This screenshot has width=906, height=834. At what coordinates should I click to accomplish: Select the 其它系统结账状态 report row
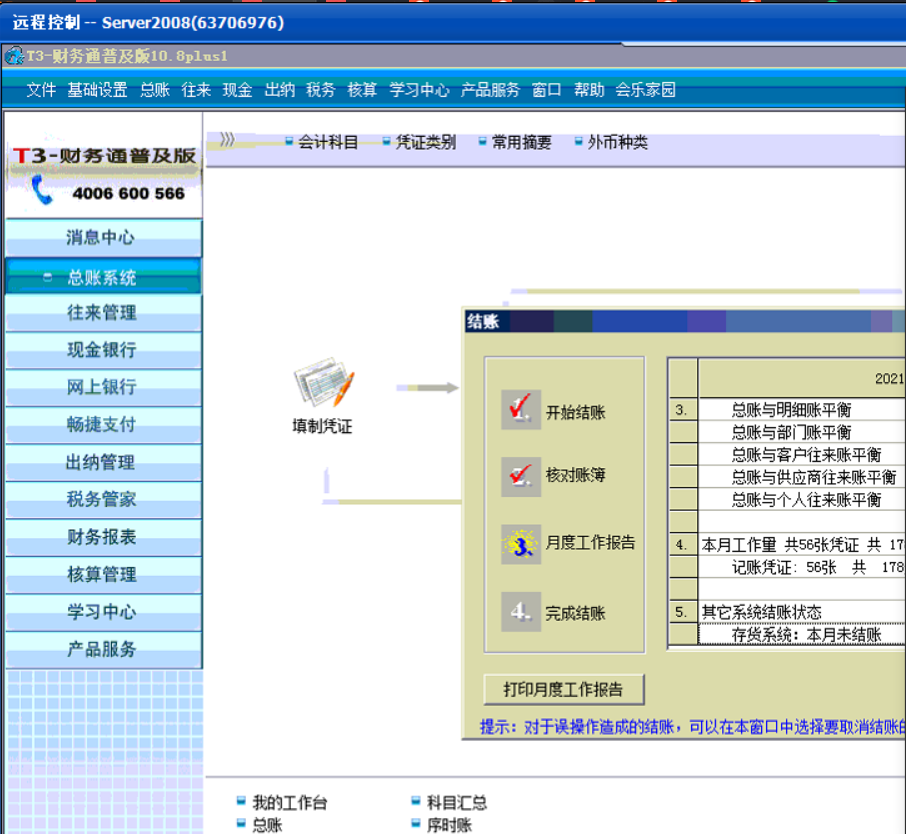(x=801, y=611)
